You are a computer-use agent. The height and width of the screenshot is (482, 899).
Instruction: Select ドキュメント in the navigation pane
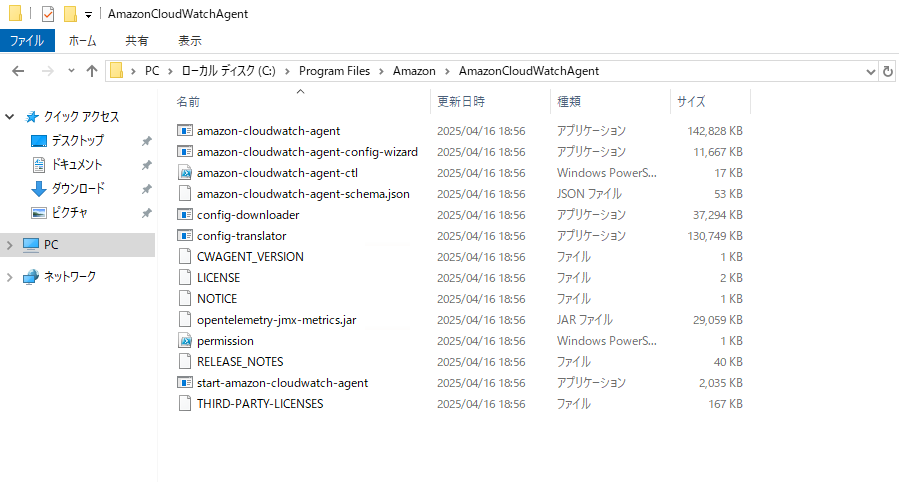click(x=77, y=165)
